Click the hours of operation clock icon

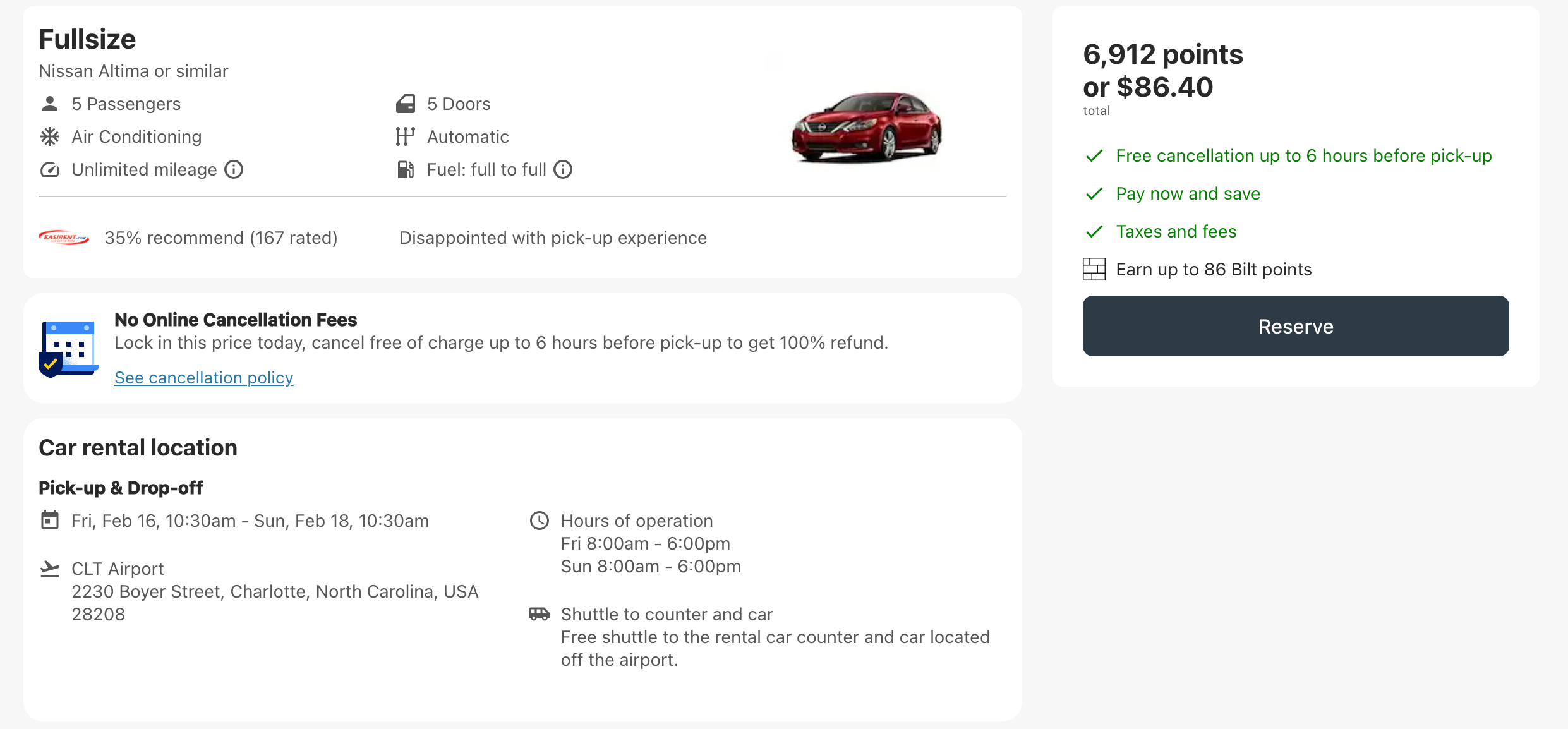pos(540,521)
